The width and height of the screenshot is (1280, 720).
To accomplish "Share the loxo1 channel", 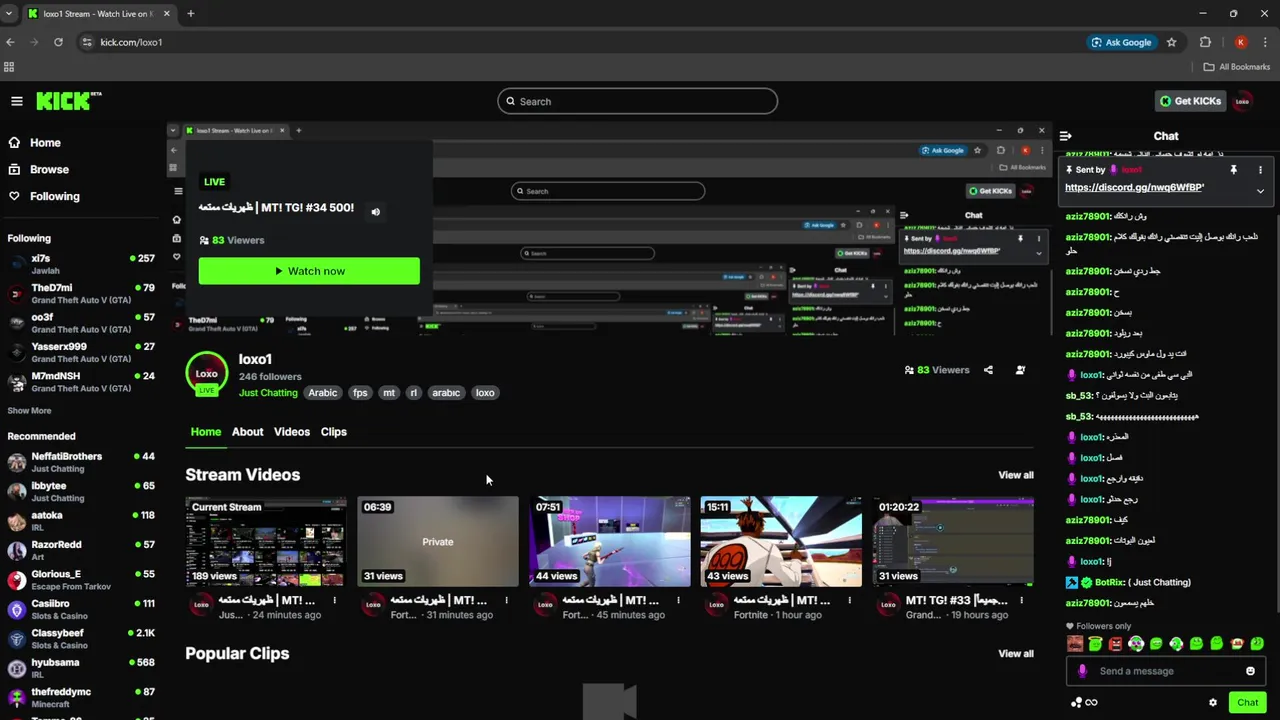I will coord(988,370).
